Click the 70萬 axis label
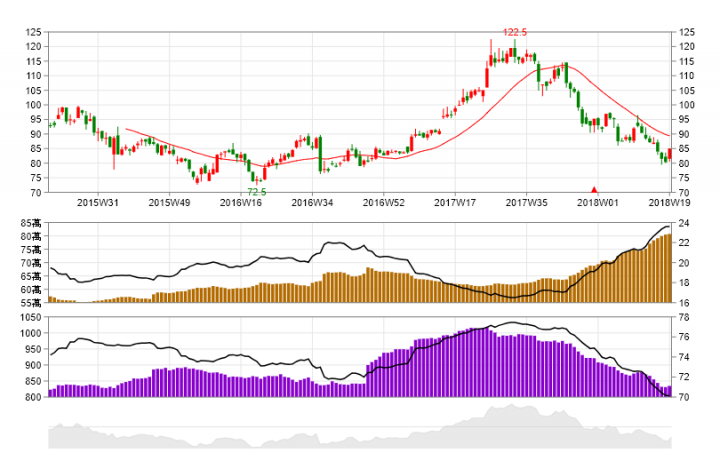Viewport: 720px width, 453px height. coord(31,263)
